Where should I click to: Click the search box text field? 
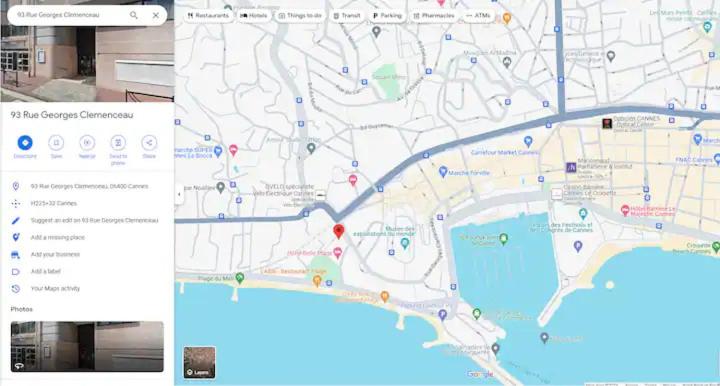coord(69,15)
